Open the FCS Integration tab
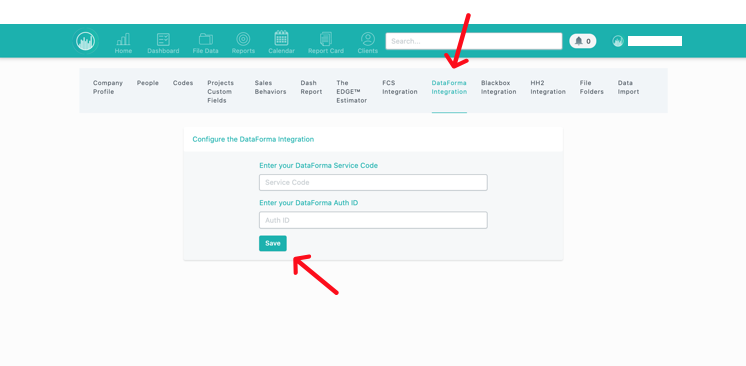 [x=400, y=87]
